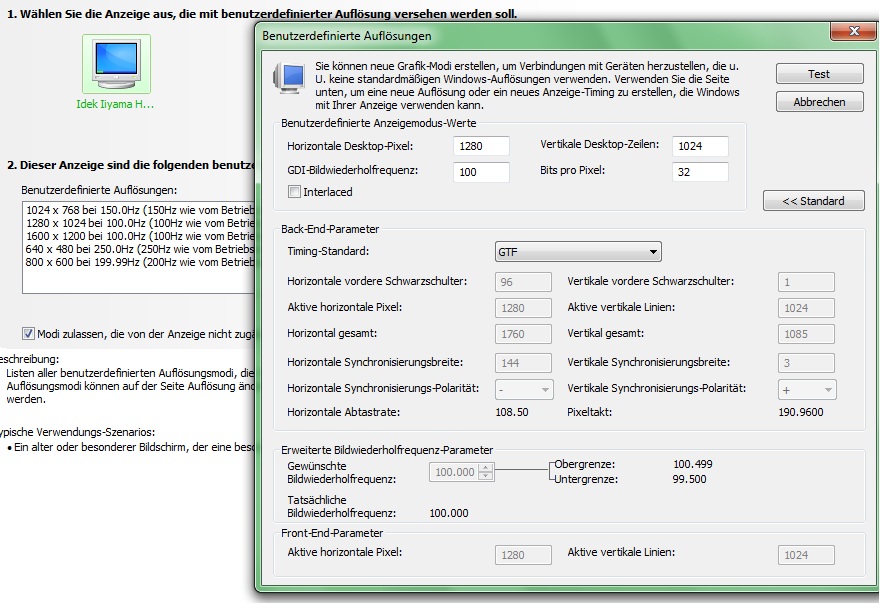
Task: Click Horizontale Abtastrate value 108.50
Action: coord(512,412)
